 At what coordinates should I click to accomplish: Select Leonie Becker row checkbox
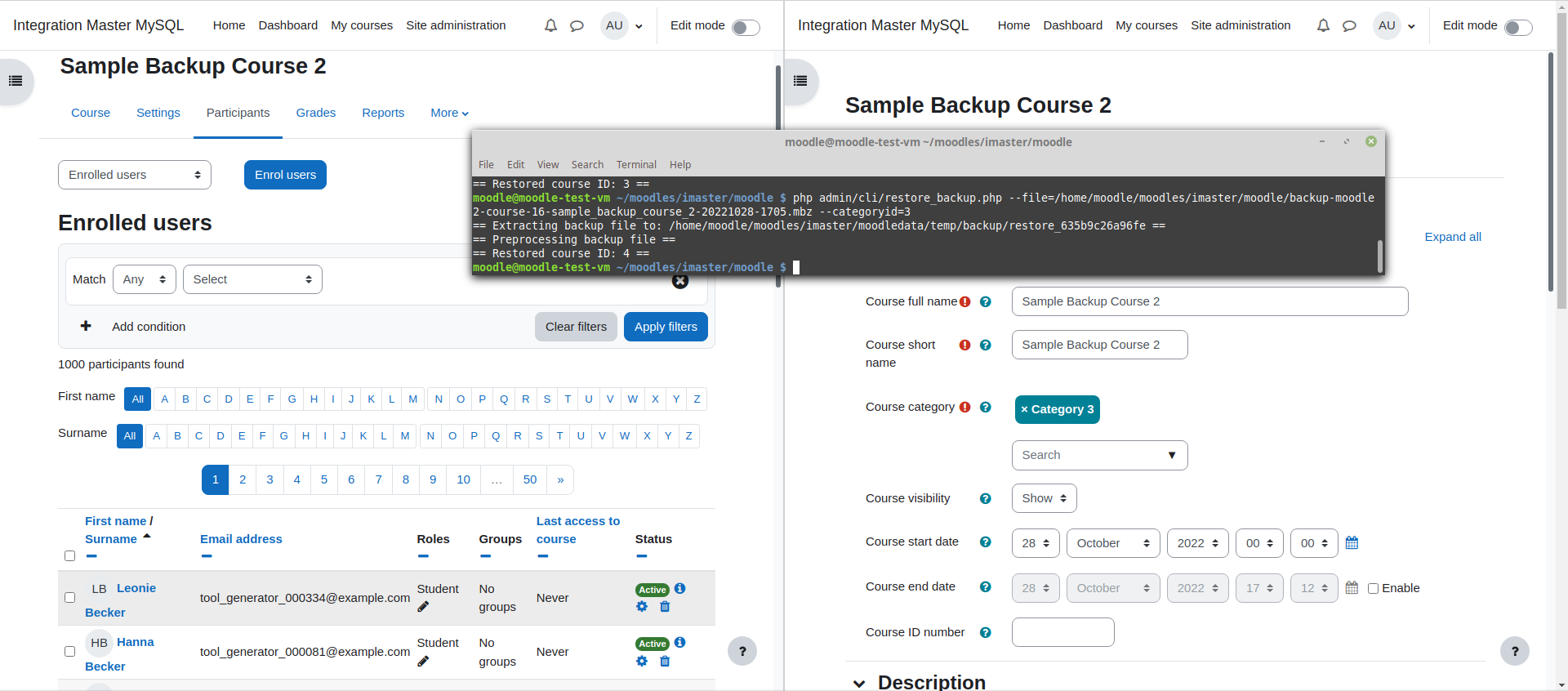coord(69,597)
